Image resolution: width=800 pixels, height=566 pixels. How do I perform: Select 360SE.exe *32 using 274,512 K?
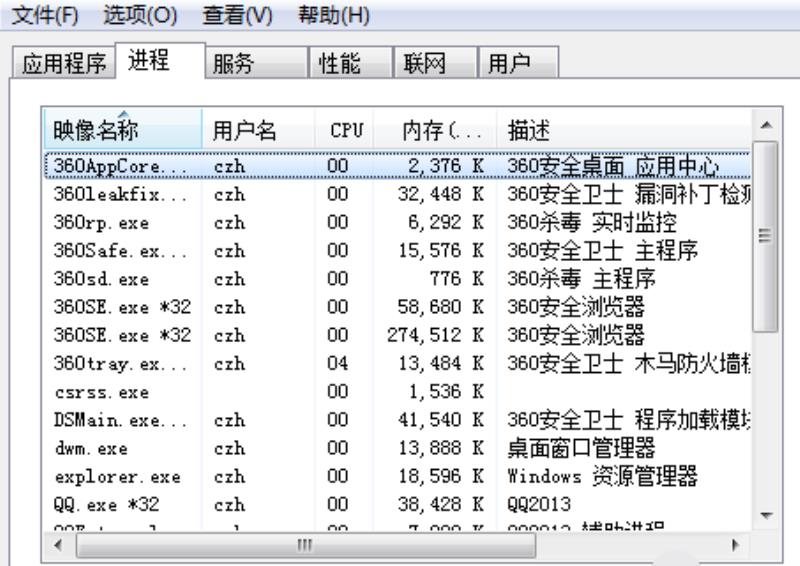click(397, 335)
